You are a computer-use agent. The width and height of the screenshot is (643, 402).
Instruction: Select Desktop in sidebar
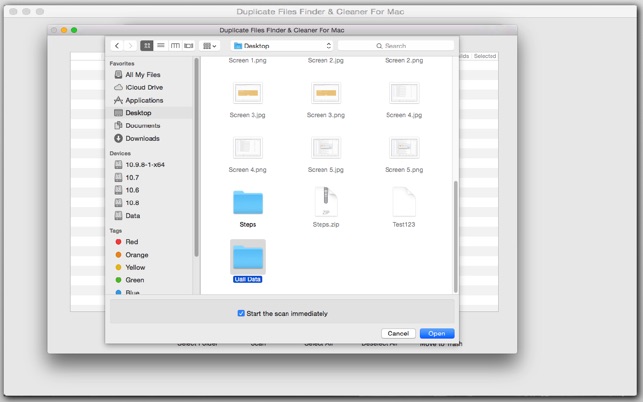[x=138, y=113]
